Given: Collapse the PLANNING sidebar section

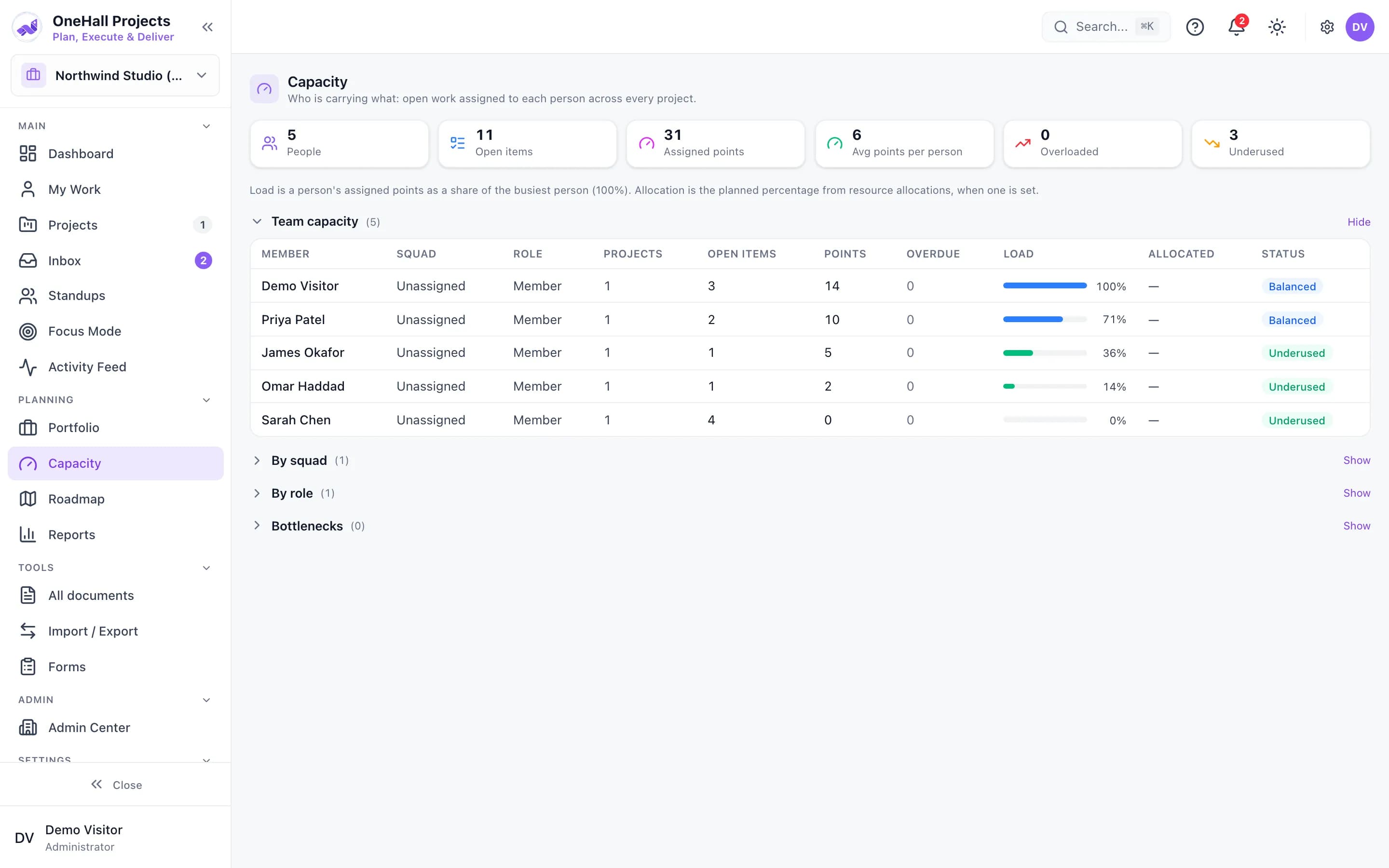Looking at the screenshot, I should click(x=206, y=400).
